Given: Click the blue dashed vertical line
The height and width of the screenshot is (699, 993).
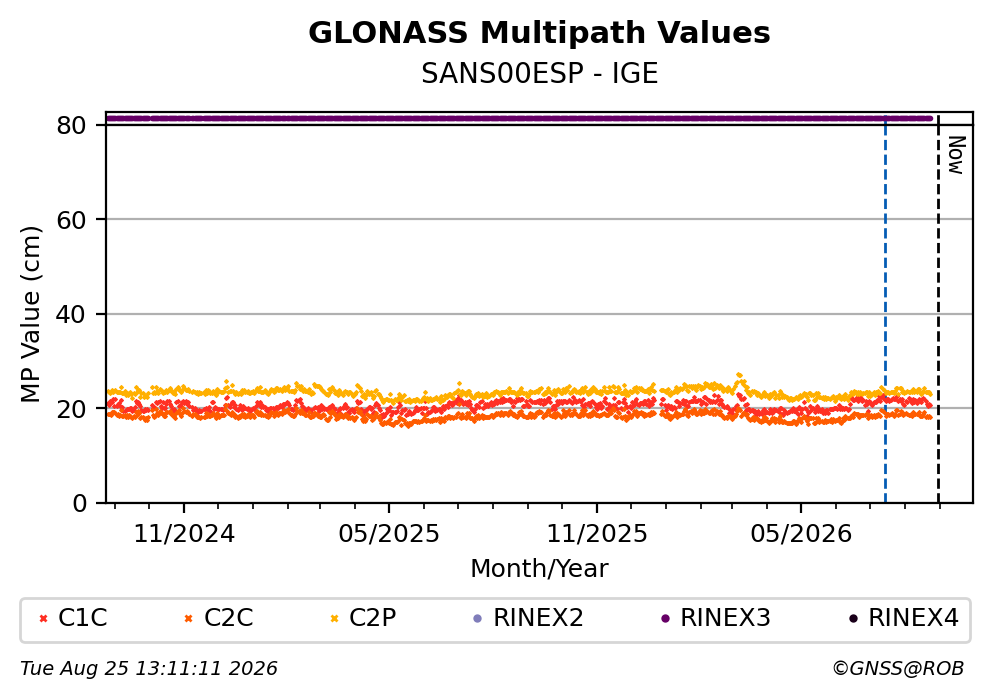Looking at the screenshot, I should tap(885, 310).
